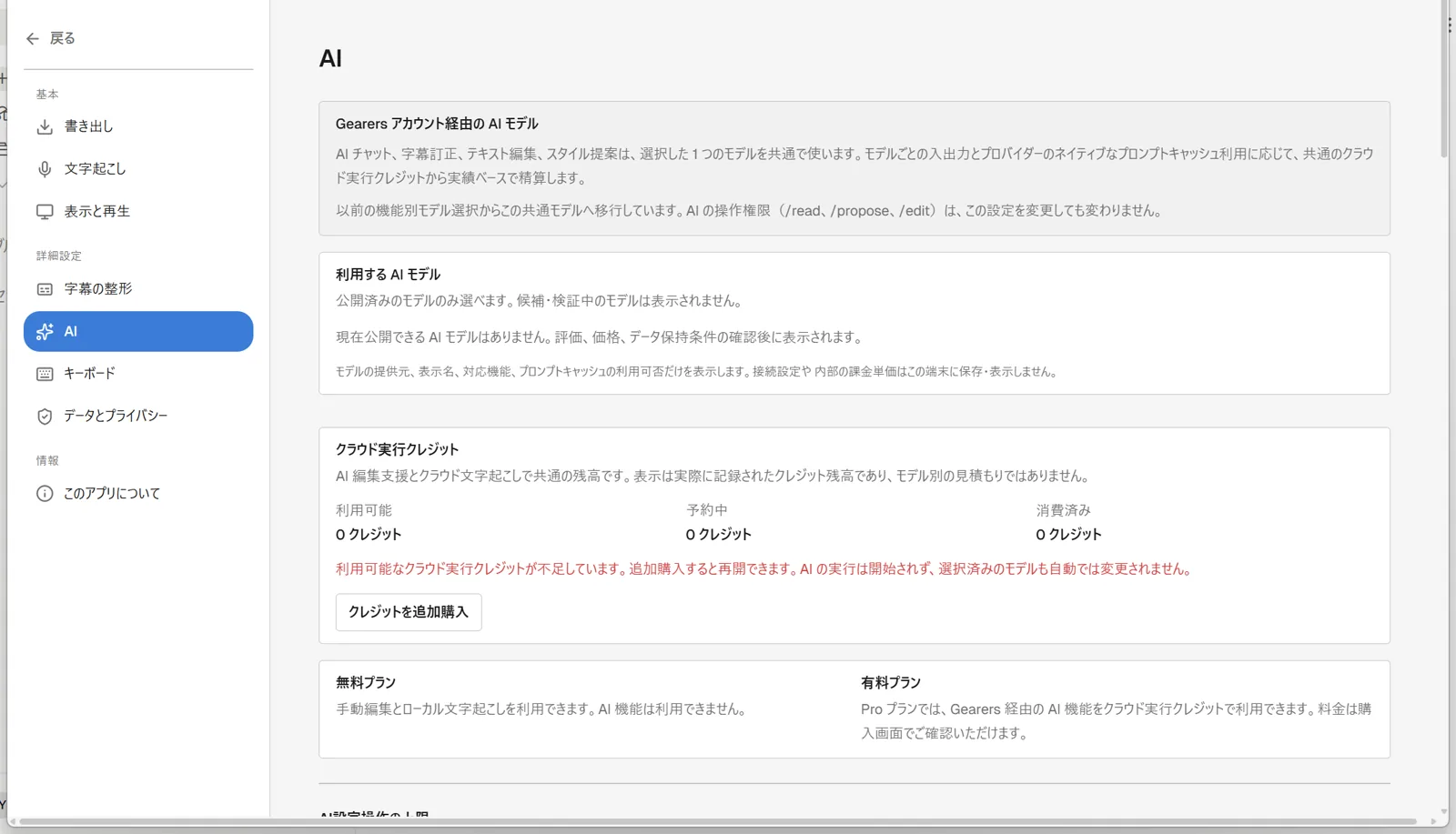This screenshot has width=1456, height=834.
Task: Go back with the 戻る label
Action: point(63,38)
